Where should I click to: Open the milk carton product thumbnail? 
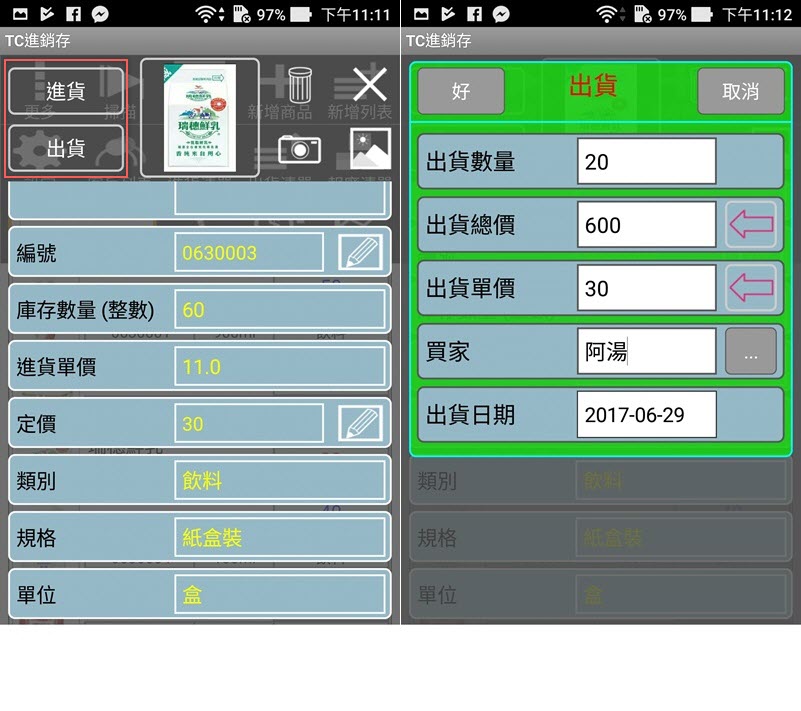click(200, 117)
